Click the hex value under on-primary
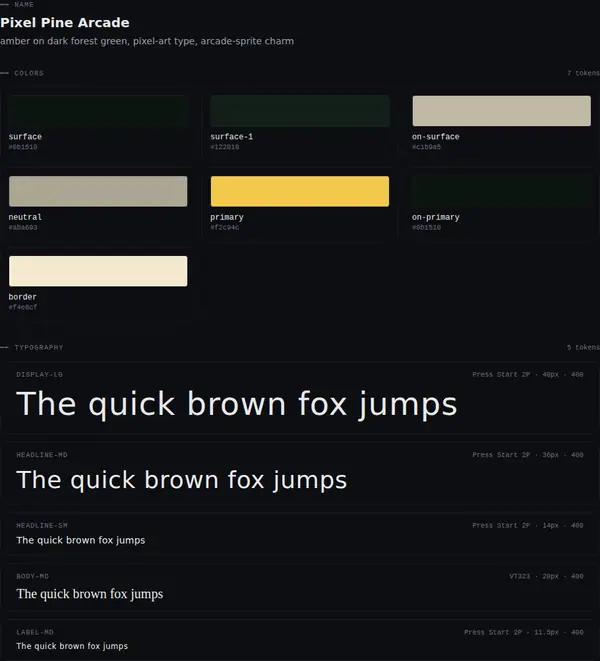This screenshot has height=661, width=600. [426, 228]
